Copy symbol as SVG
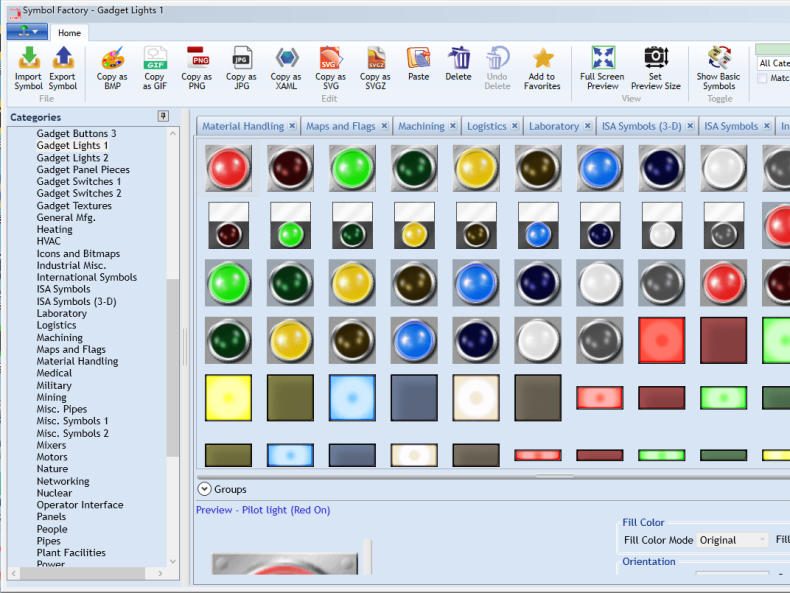The height and width of the screenshot is (593, 790). coord(331,68)
